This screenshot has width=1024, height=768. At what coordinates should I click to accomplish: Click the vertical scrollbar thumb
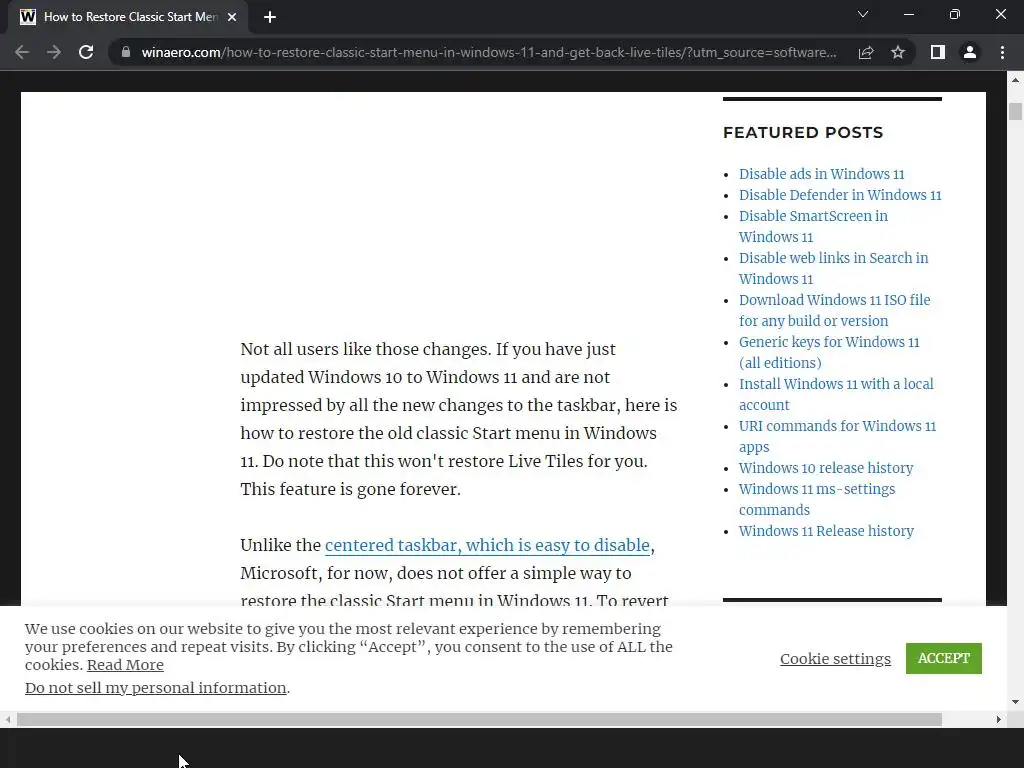1015,111
